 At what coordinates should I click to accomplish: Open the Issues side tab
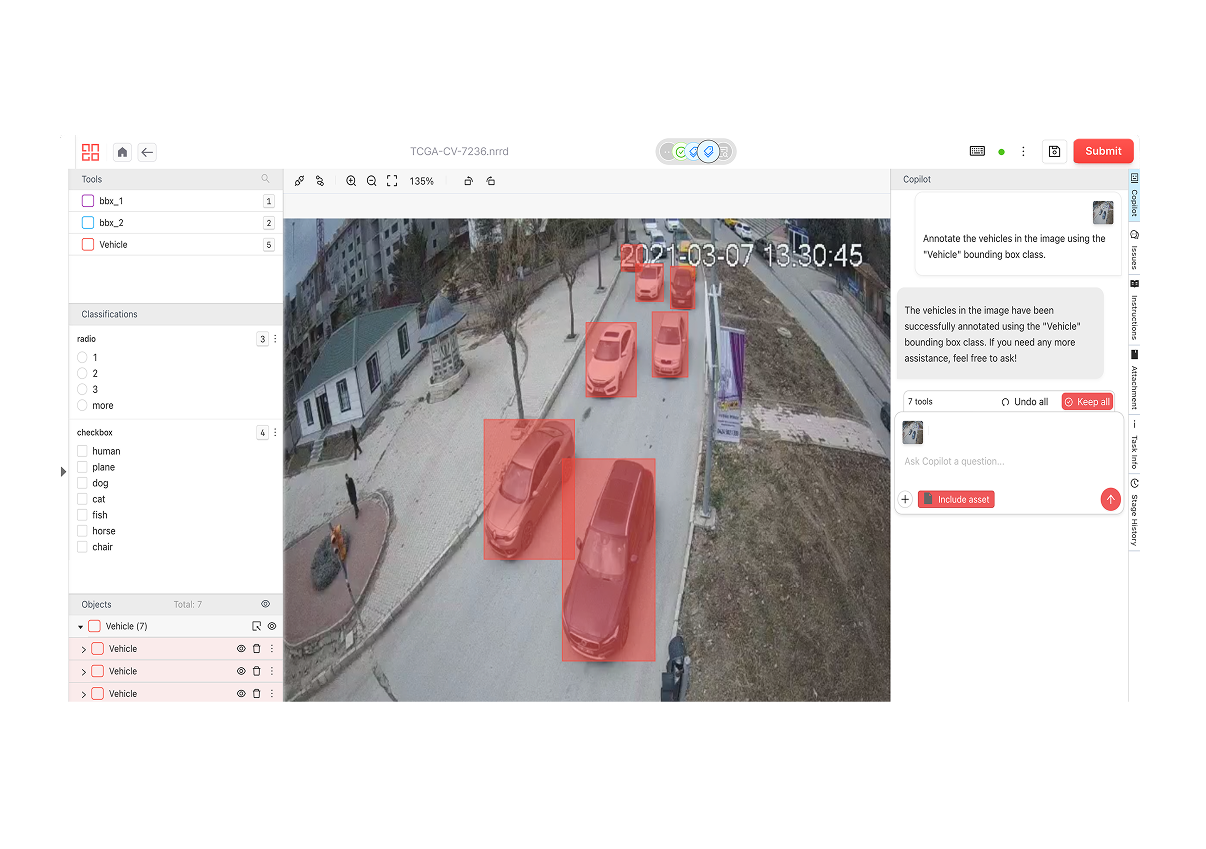coord(1134,251)
